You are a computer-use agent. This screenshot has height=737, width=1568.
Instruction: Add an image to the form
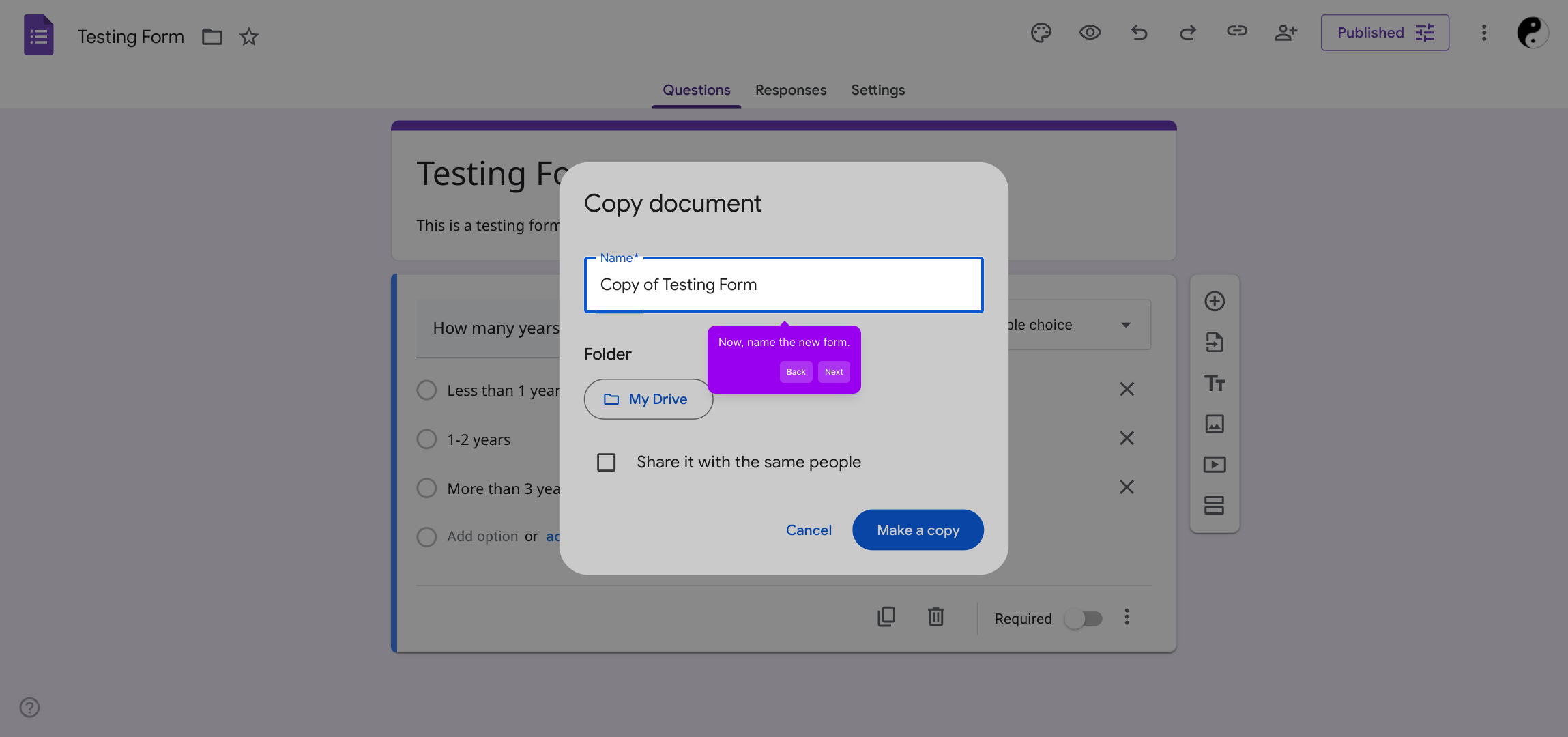(x=1214, y=424)
